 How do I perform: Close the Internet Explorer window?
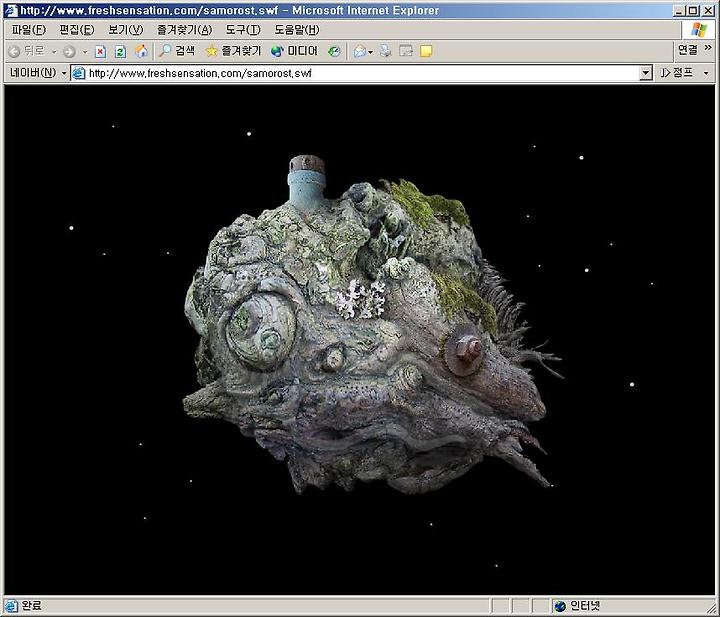click(x=709, y=10)
